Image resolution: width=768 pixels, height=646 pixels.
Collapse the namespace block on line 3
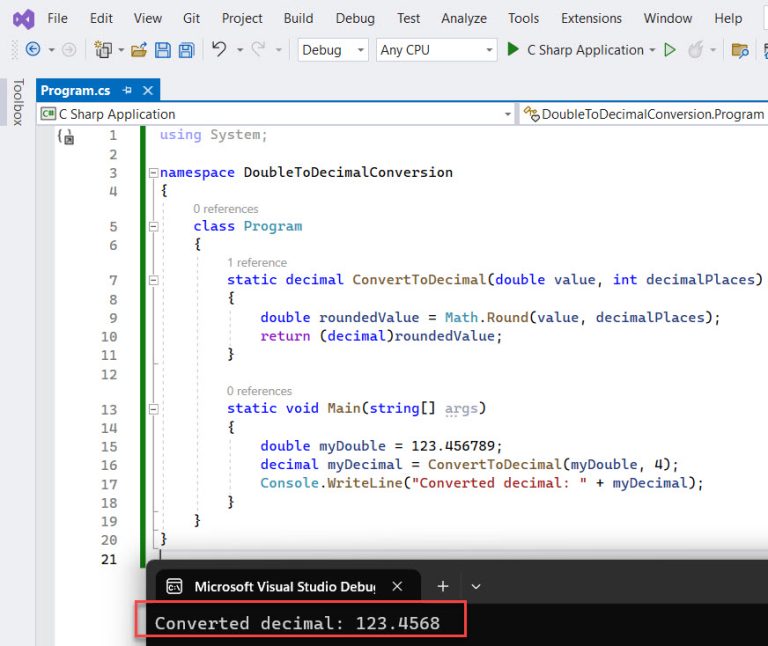pos(153,172)
